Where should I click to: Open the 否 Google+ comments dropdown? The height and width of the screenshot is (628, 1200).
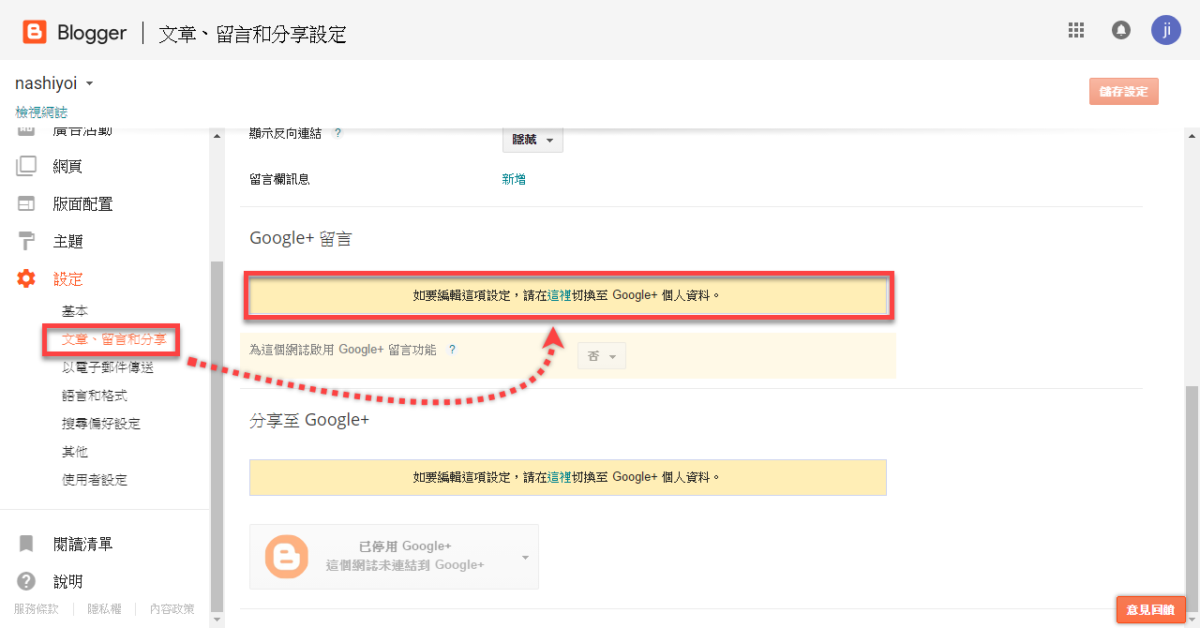(x=602, y=356)
